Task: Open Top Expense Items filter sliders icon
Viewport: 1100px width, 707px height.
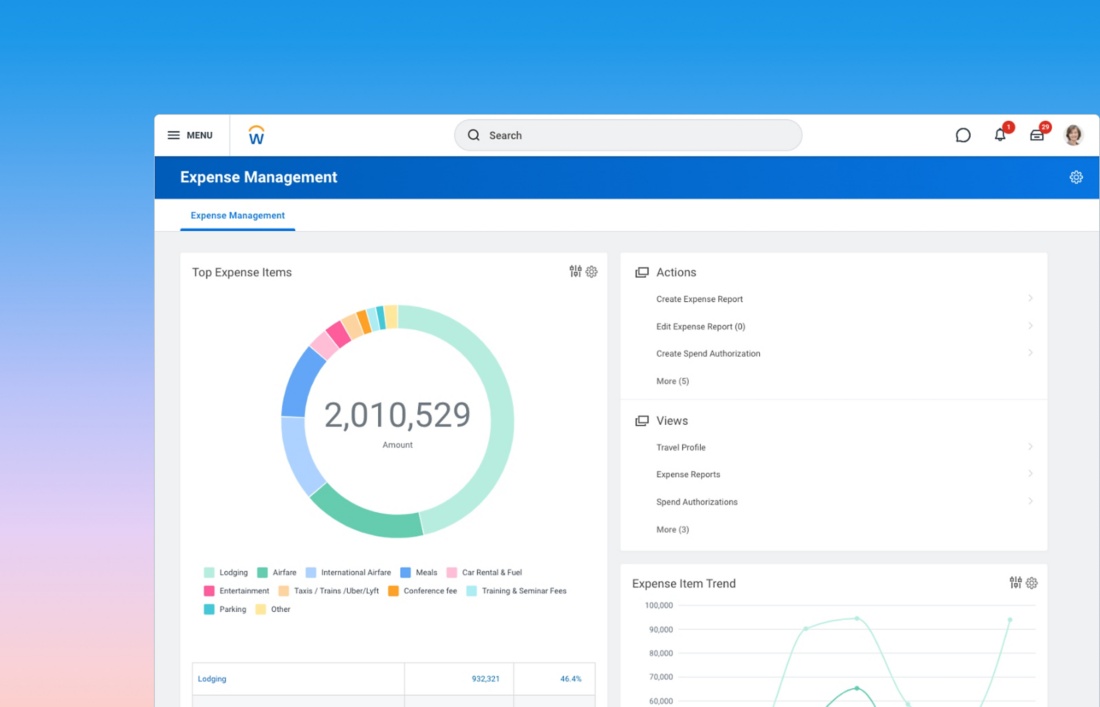Action: (x=575, y=271)
